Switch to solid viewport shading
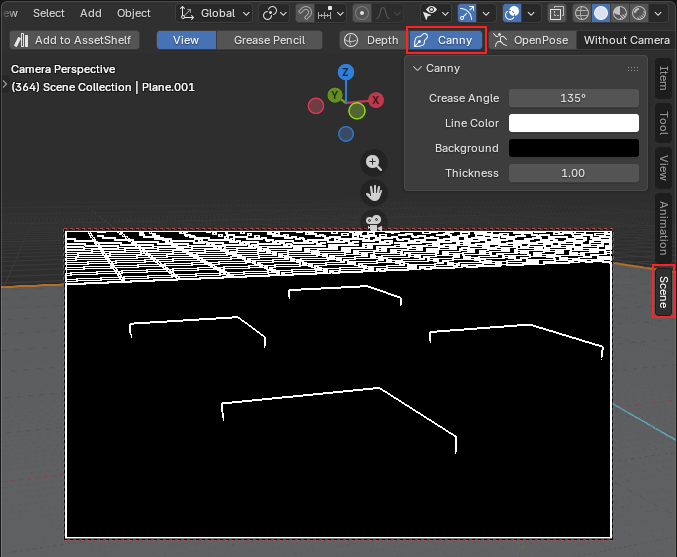Image resolution: width=677 pixels, height=557 pixels. pyautogui.click(x=601, y=13)
